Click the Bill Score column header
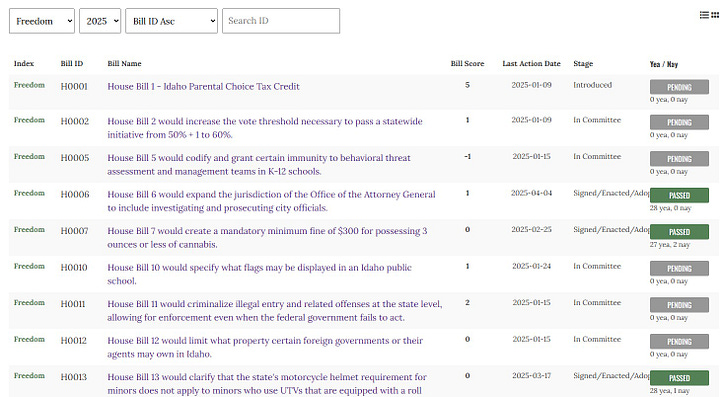 click(467, 64)
